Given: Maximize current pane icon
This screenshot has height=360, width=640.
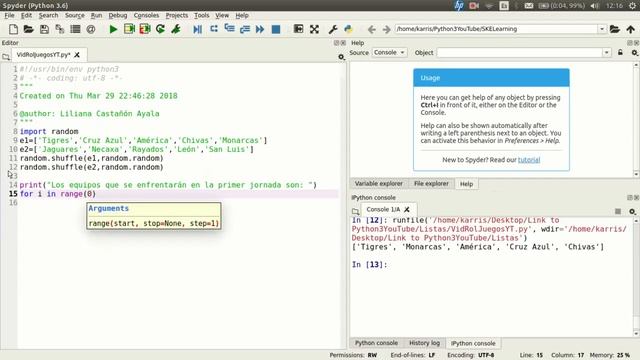Looking at the screenshot, I should click(x=298, y=29).
